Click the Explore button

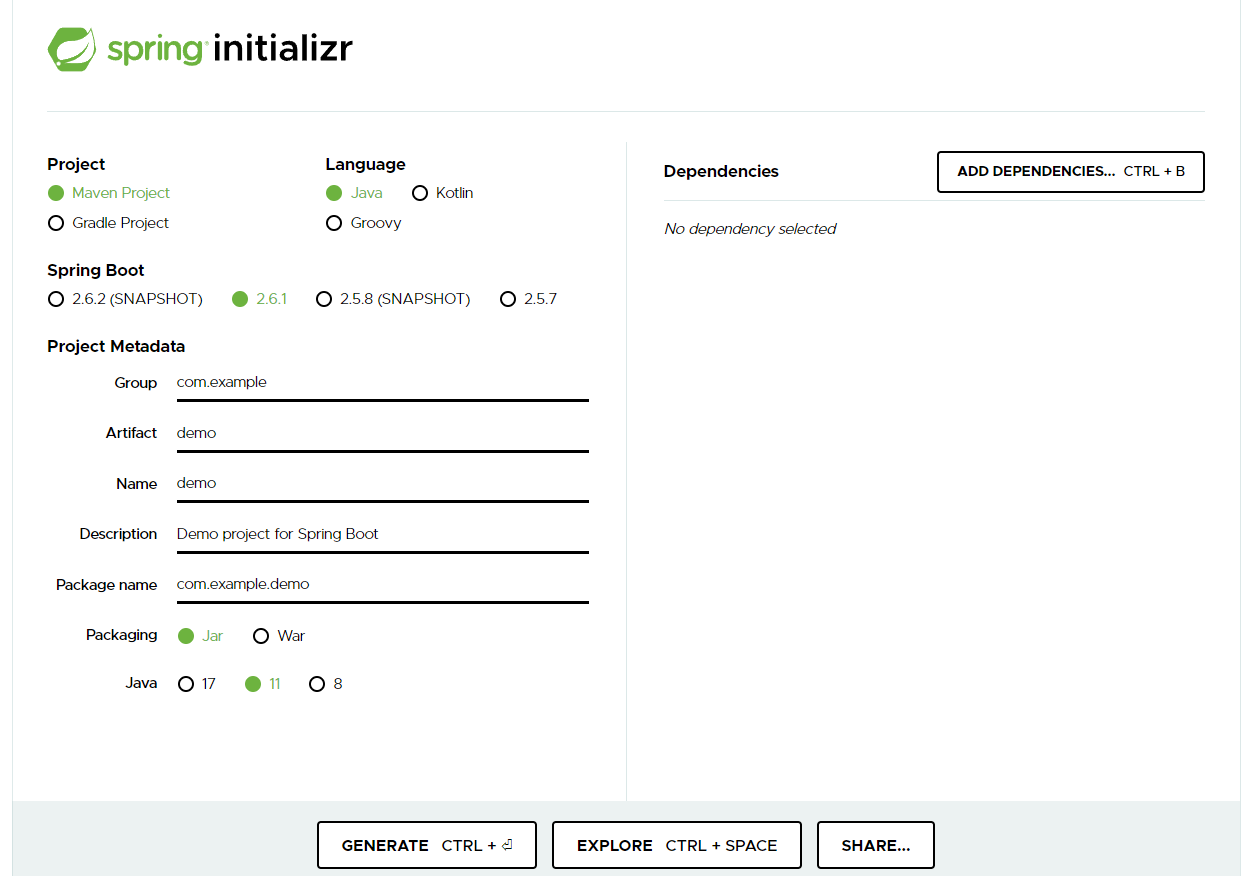(x=677, y=845)
